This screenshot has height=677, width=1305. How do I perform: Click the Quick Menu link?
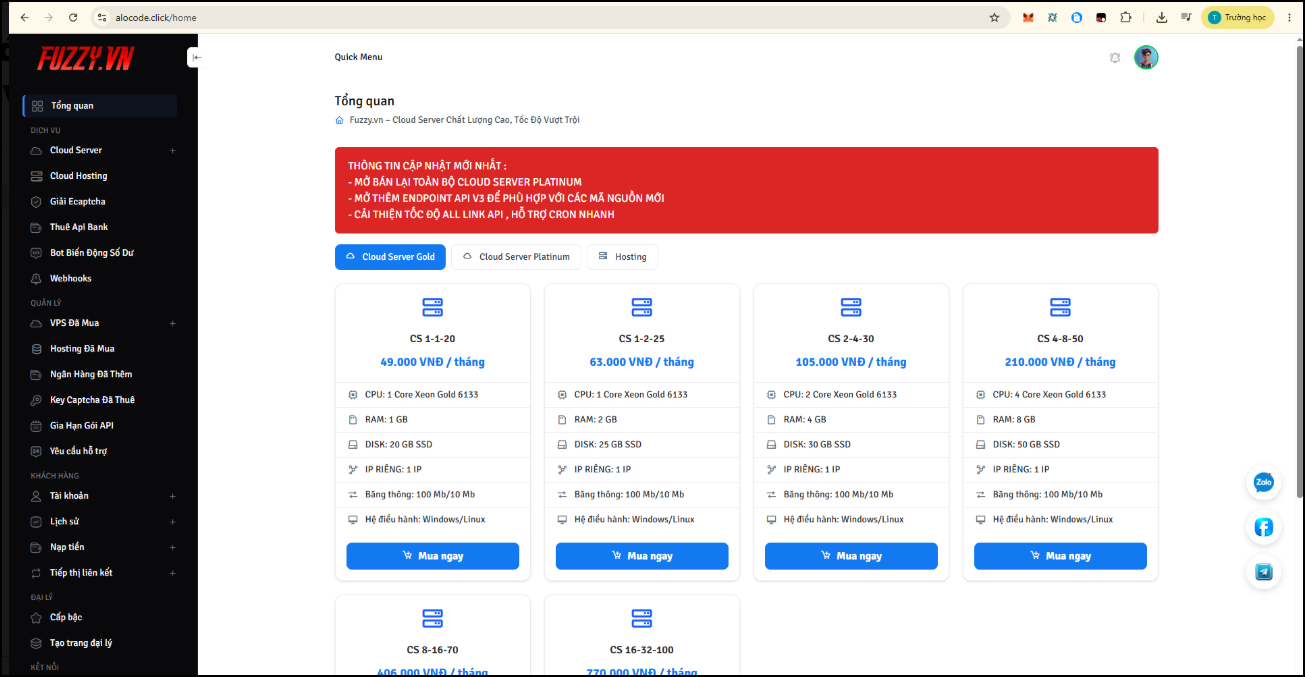pos(358,57)
